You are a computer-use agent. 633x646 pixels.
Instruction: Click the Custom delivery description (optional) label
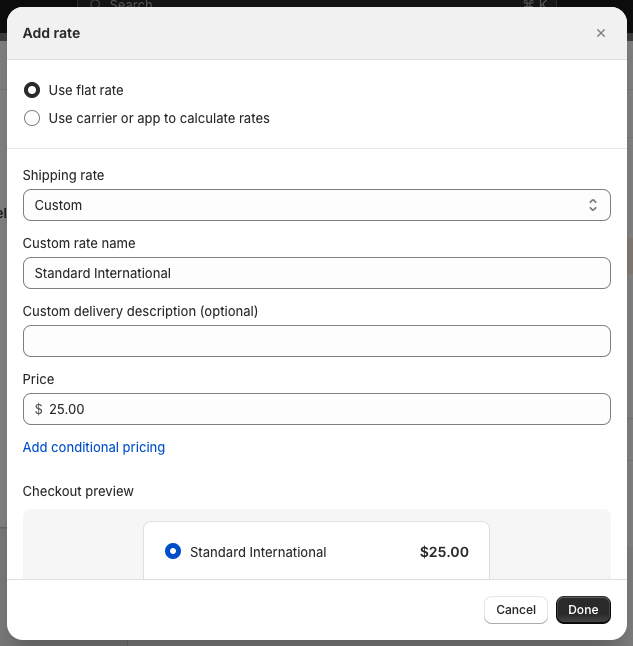tap(140, 311)
